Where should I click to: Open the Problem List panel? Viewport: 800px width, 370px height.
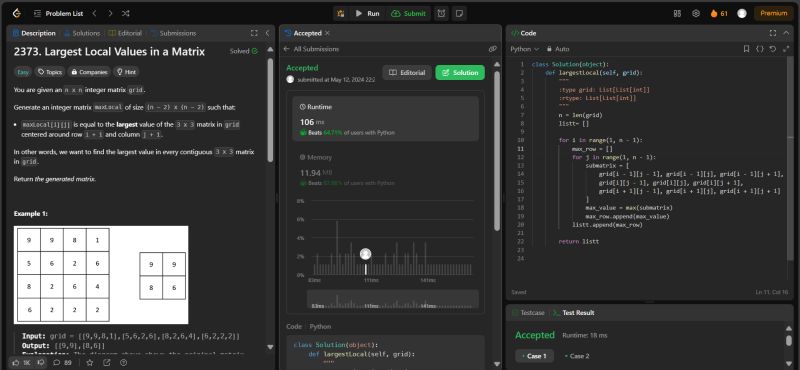[59, 14]
